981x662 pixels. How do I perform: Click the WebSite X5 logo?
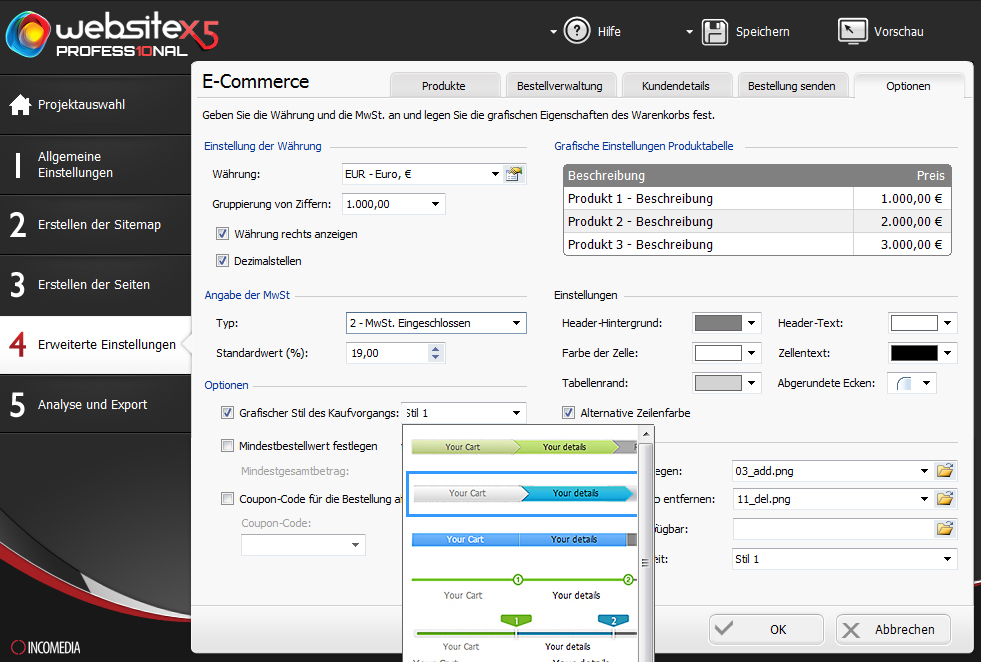[113, 34]
